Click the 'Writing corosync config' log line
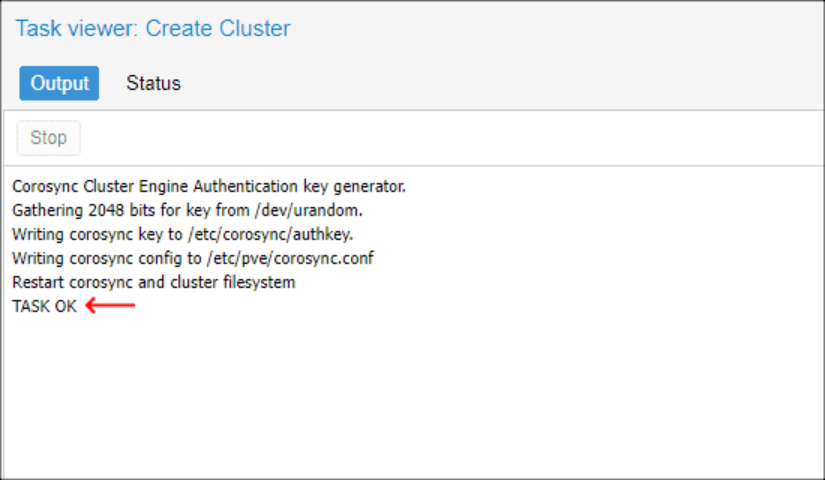The image size is (825, 480). point(193,258)
